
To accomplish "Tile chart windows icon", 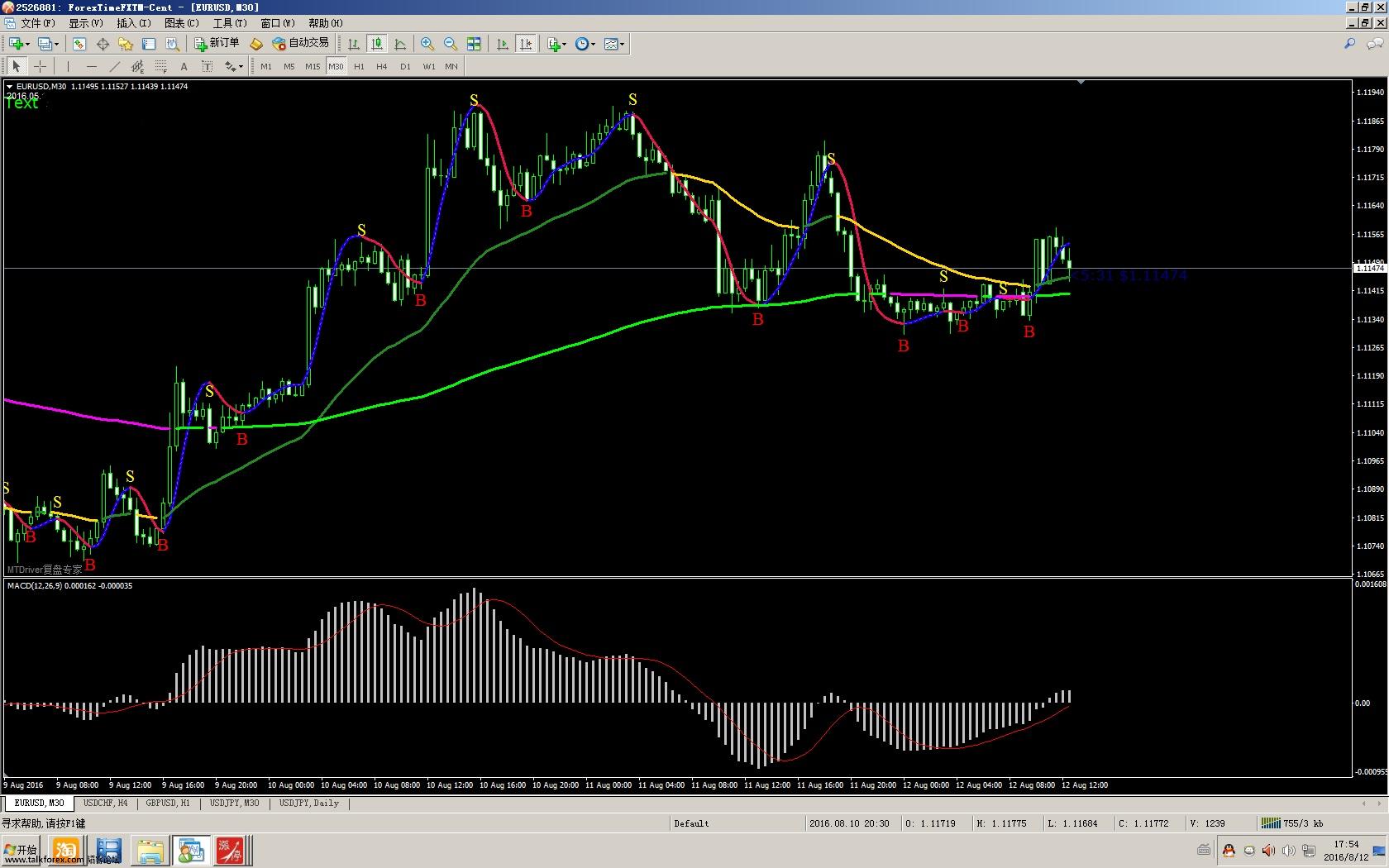I will click(x=474, y=44).
